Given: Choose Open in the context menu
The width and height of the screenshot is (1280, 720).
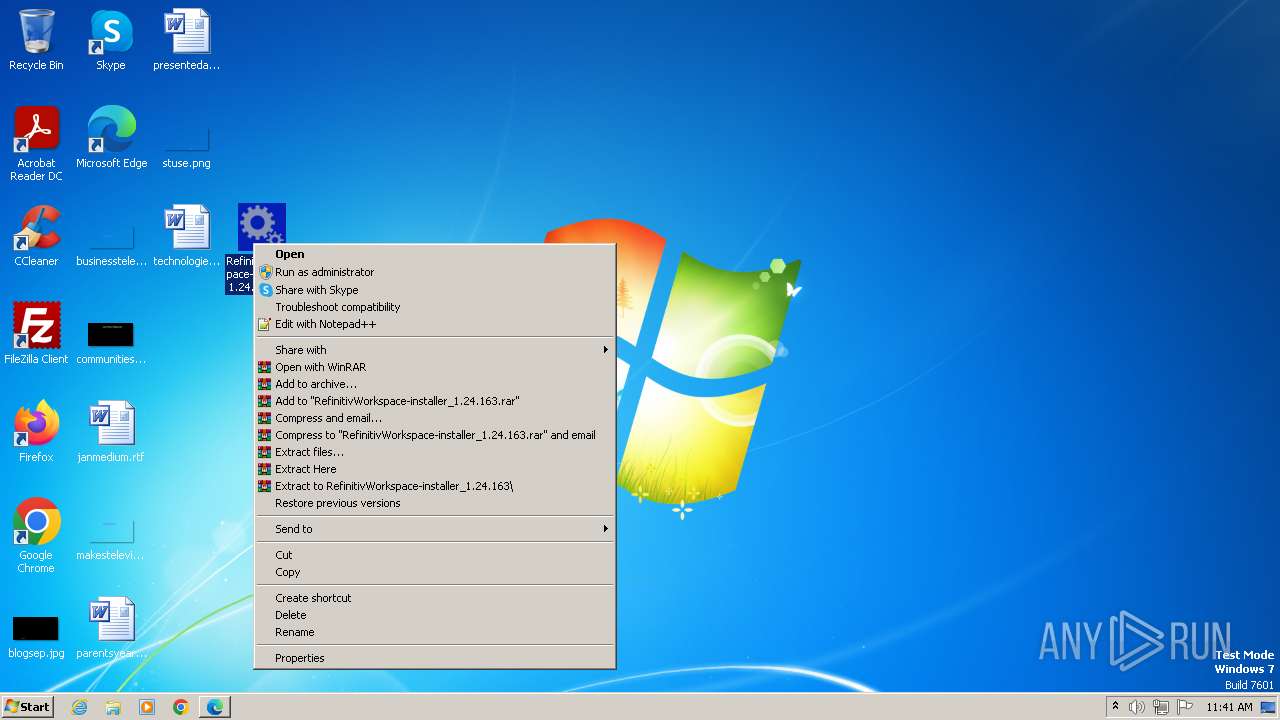Looking at the screenshot, I should pyautogui.click(x=435, y=254).
